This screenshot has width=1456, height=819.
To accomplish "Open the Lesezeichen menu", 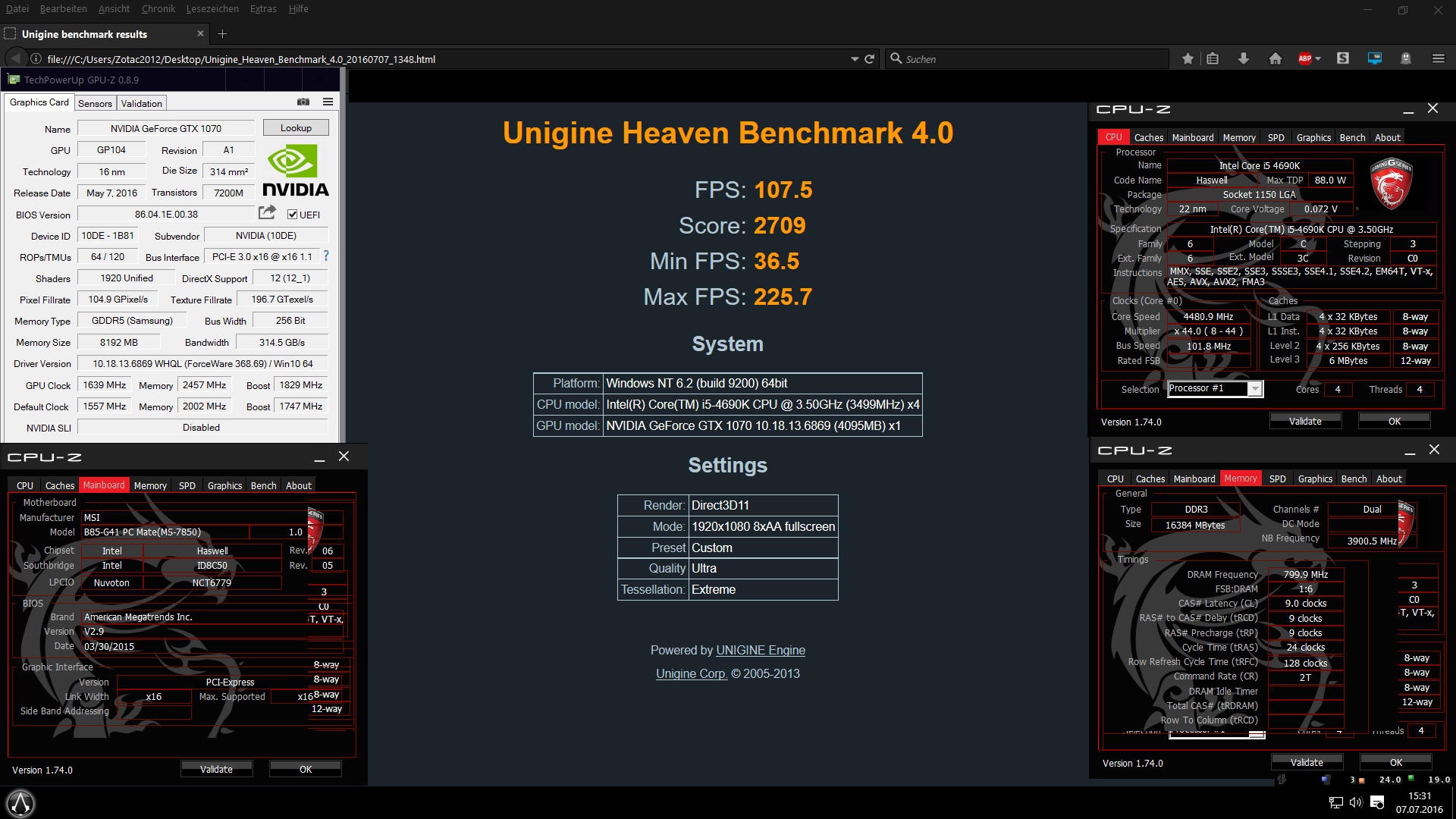I will (212, 9).
